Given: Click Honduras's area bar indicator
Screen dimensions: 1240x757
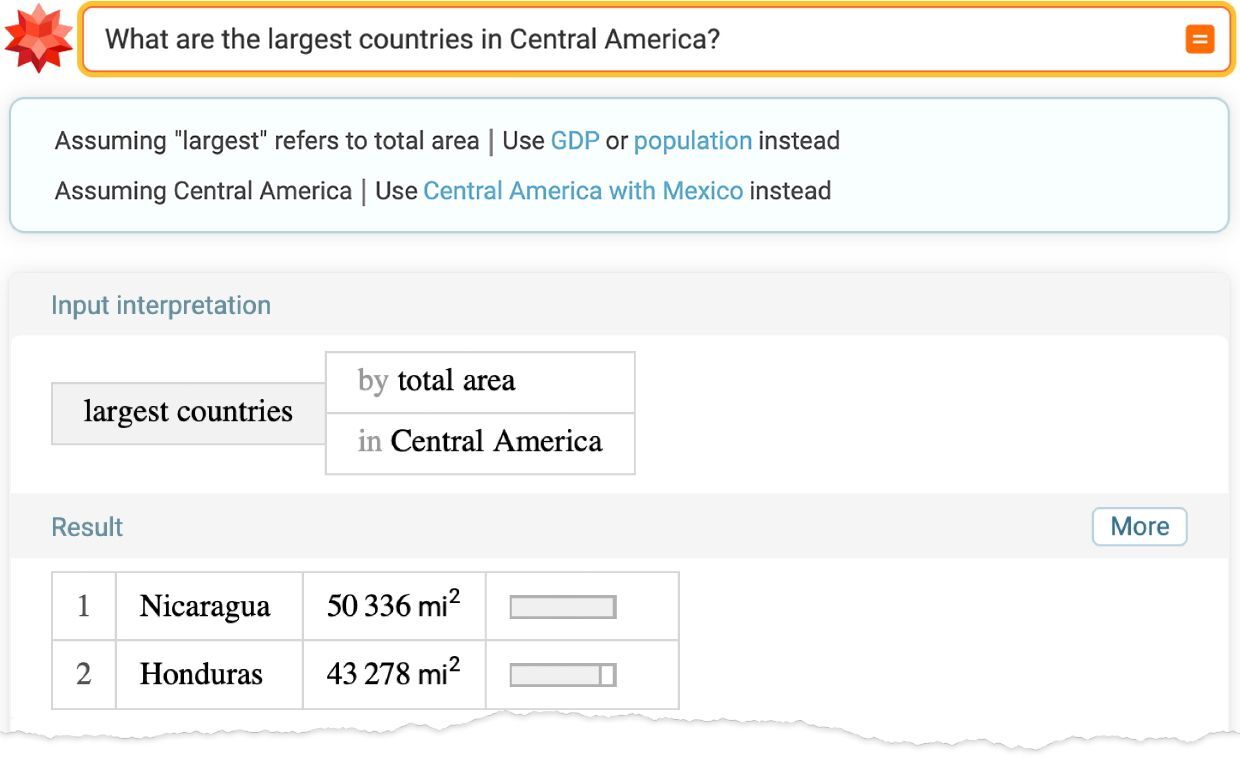Looking at the screenshot, I should pyautogui.click(x=563, y=675).
